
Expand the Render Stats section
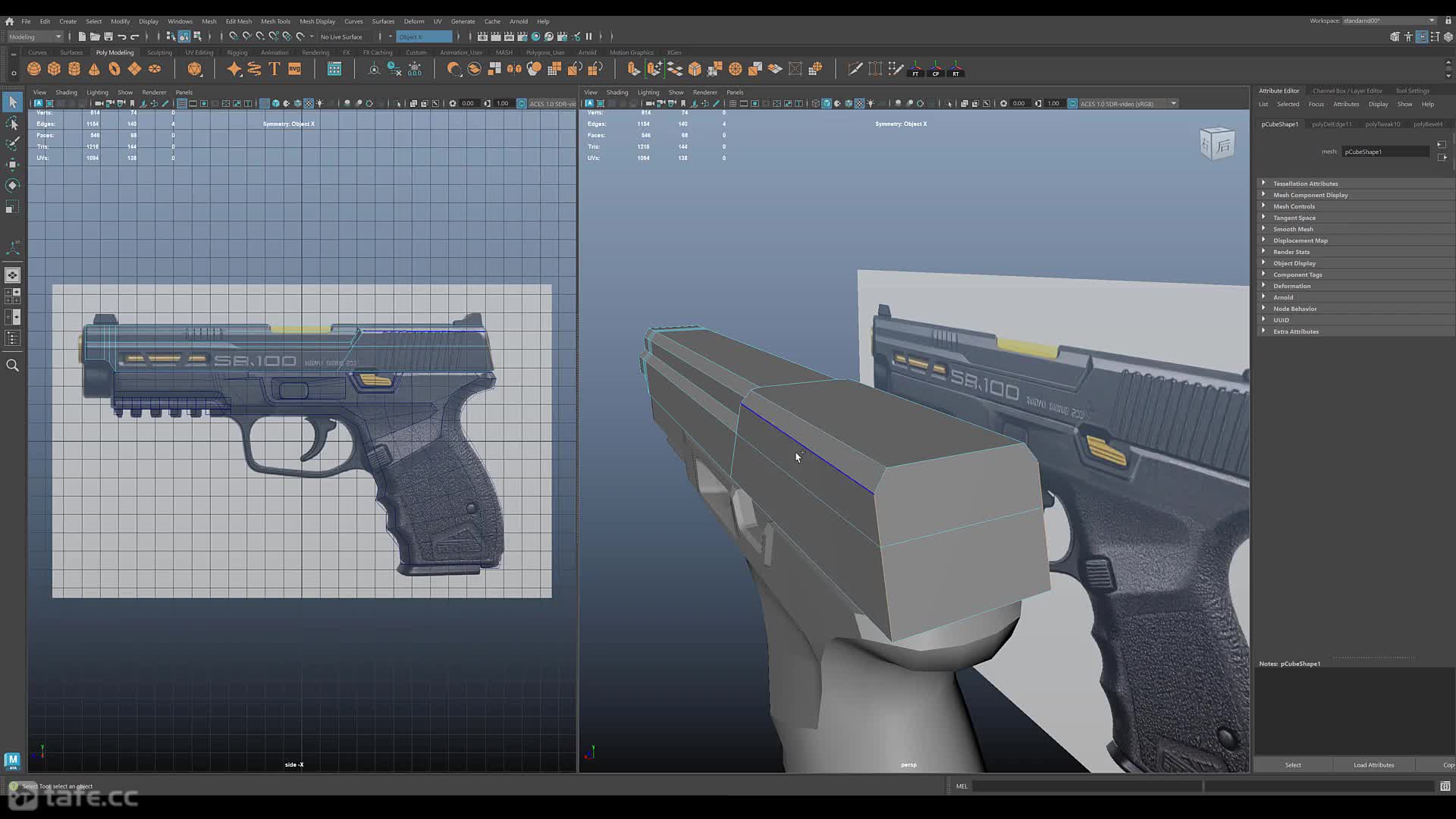(x=1290, y=252)
